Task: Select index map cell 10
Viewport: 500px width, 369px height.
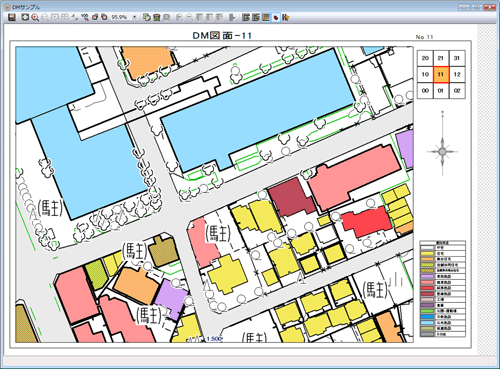Action: click(x=425, y=74)
